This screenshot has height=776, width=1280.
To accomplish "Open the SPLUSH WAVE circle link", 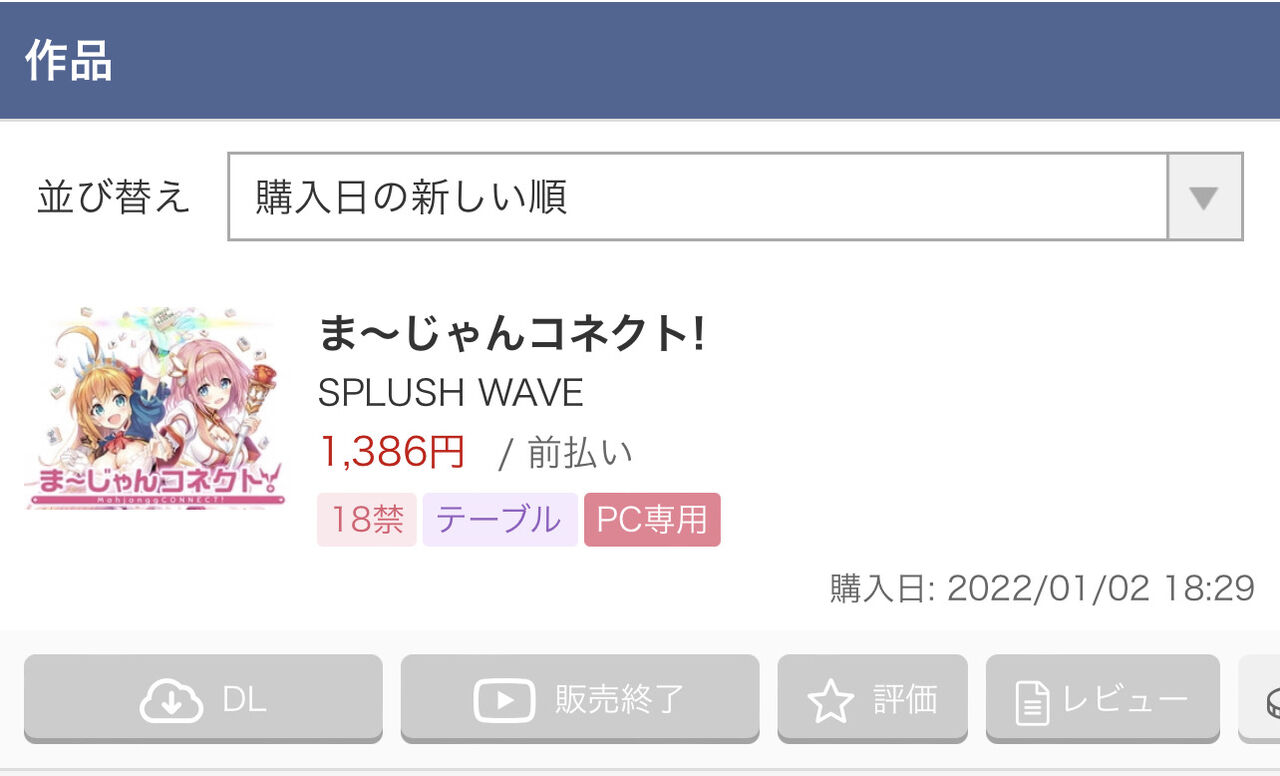I will [x=450, y=393].
